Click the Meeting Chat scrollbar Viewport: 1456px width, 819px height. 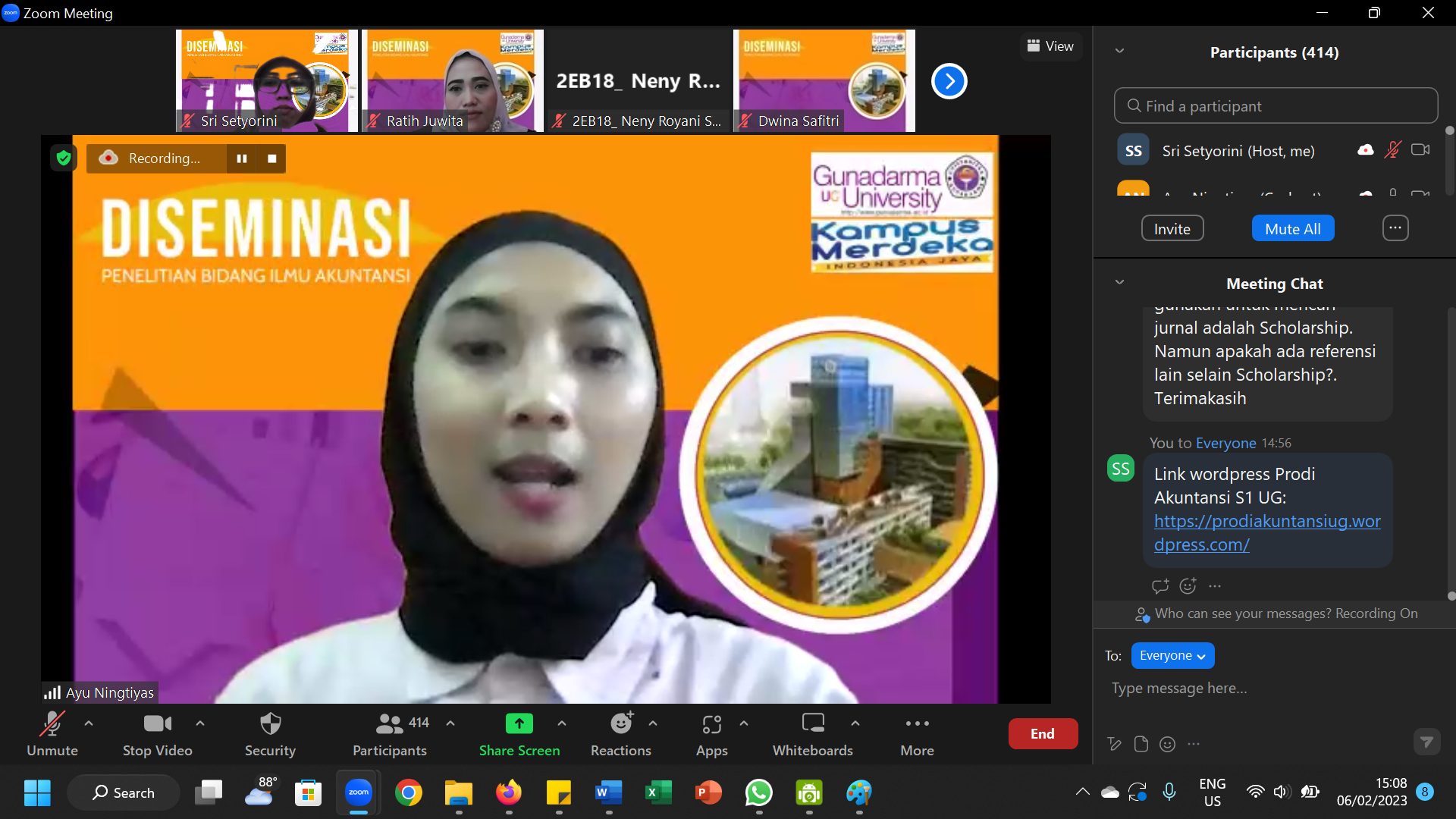(x=1451, y=452)
